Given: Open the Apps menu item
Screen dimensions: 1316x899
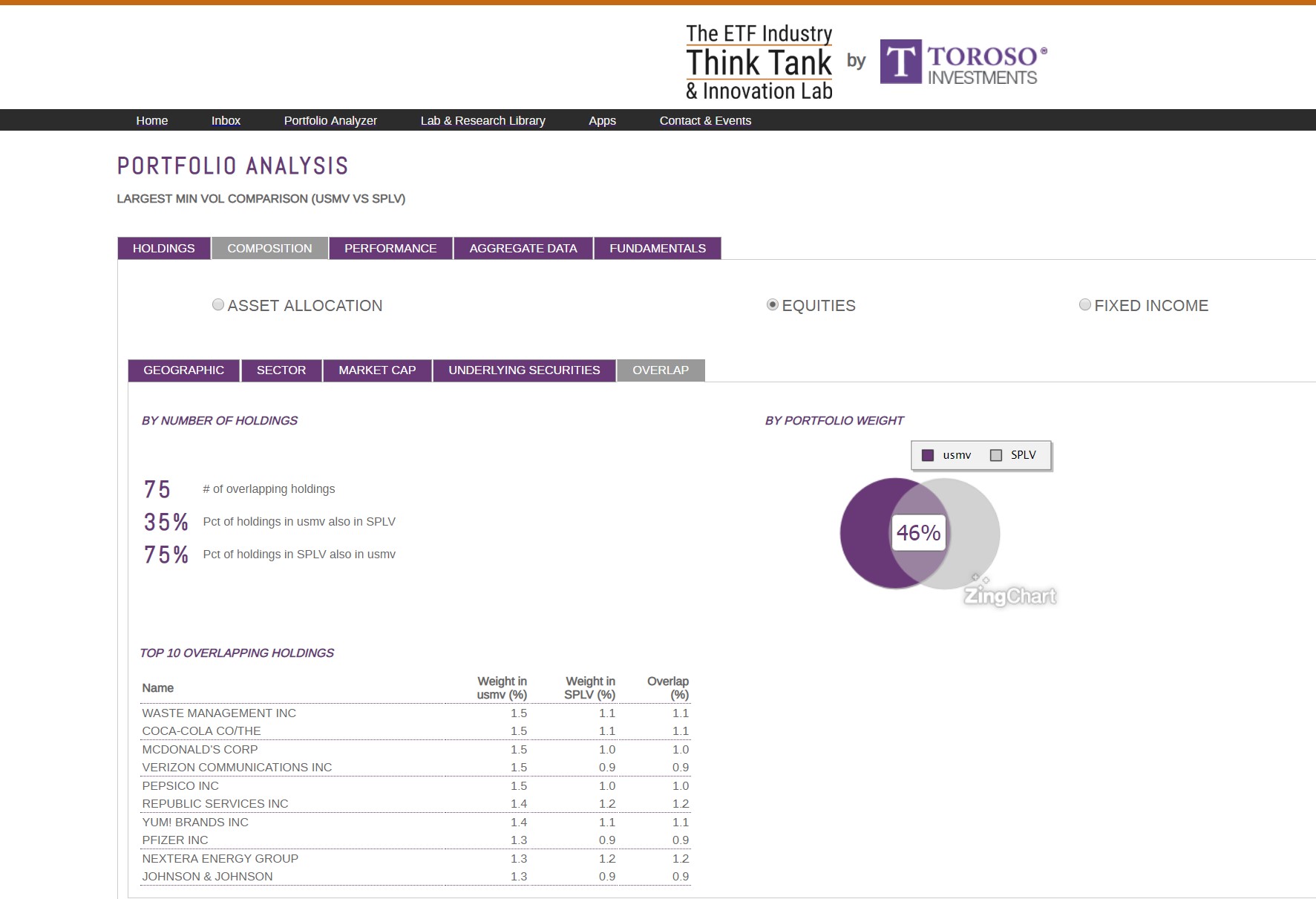Looking at the screenshot, I should [x=602, y=120].
